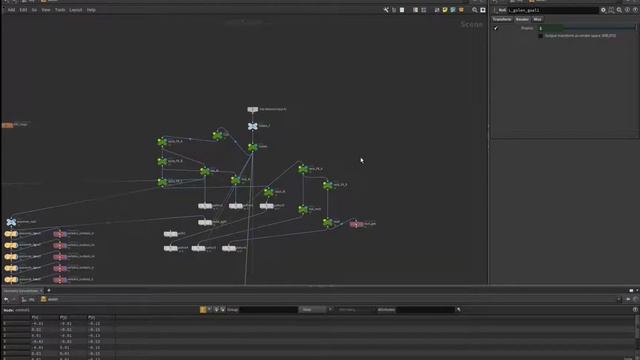This screenshot has width=640, height=360.
Task: Click the yellow sticky note icon
Action: (445, 10)
